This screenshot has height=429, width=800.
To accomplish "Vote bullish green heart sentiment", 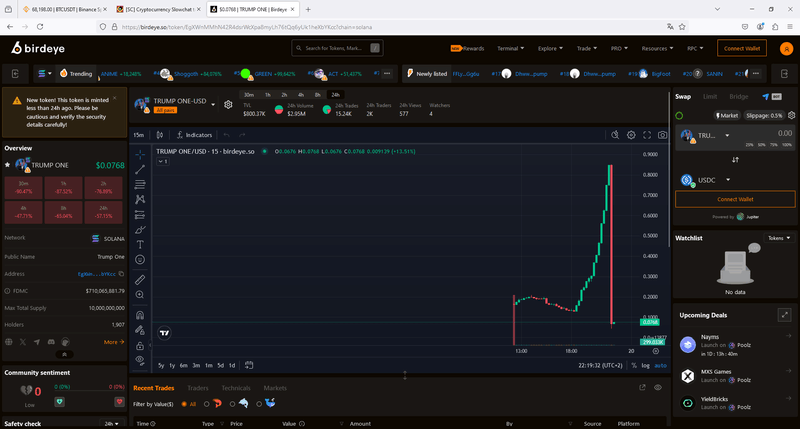I will click(x=59, y=402).
